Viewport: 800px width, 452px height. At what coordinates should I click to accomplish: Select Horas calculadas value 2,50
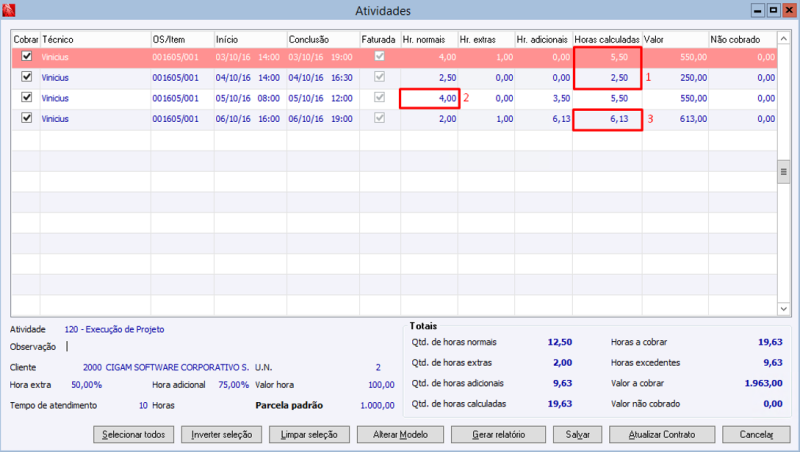pos(619,78)
